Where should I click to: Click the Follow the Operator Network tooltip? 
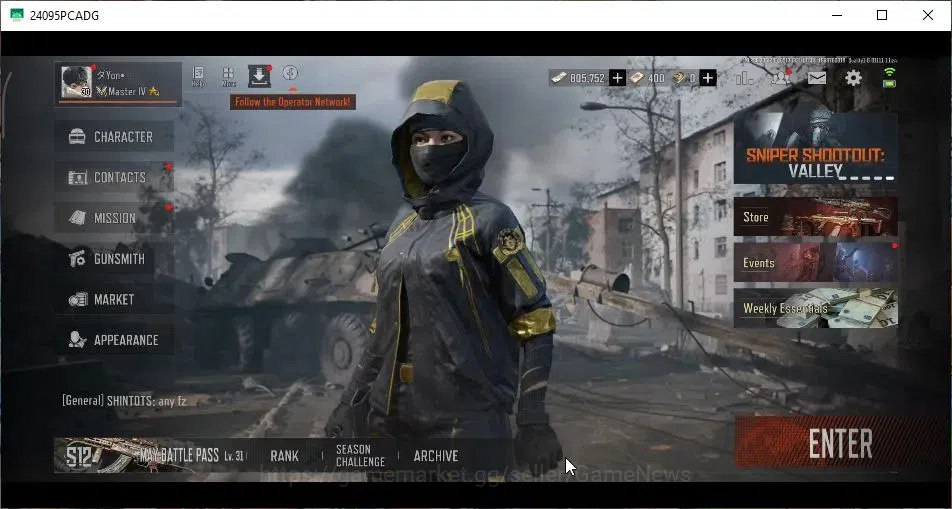pos(293,102)
